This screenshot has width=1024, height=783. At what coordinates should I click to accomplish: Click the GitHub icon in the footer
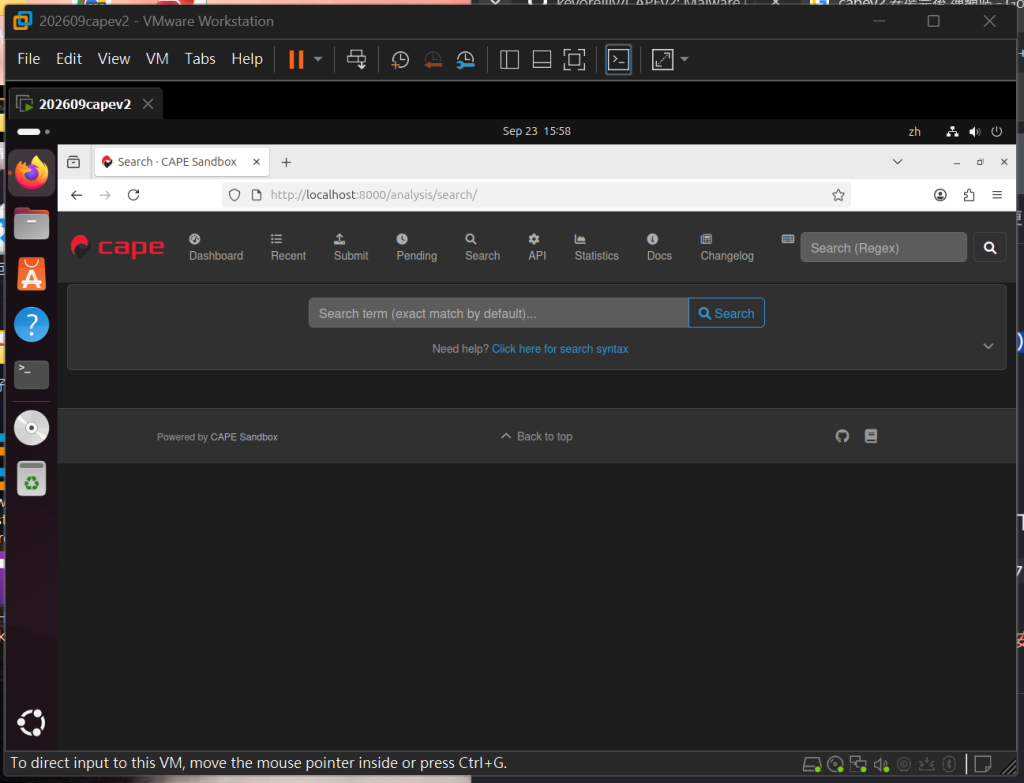pyautogui.click(x=842, y=436)
